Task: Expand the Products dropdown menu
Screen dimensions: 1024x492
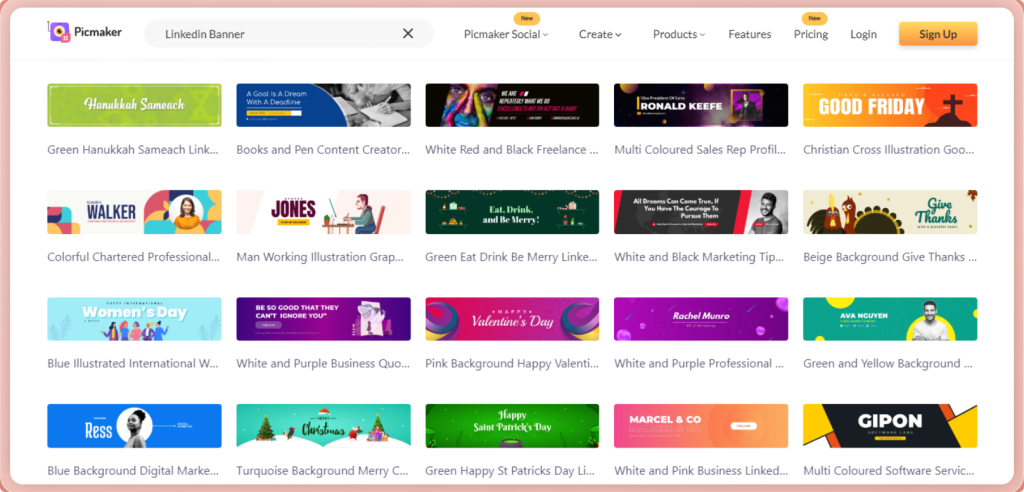Action: coord(679,34)
